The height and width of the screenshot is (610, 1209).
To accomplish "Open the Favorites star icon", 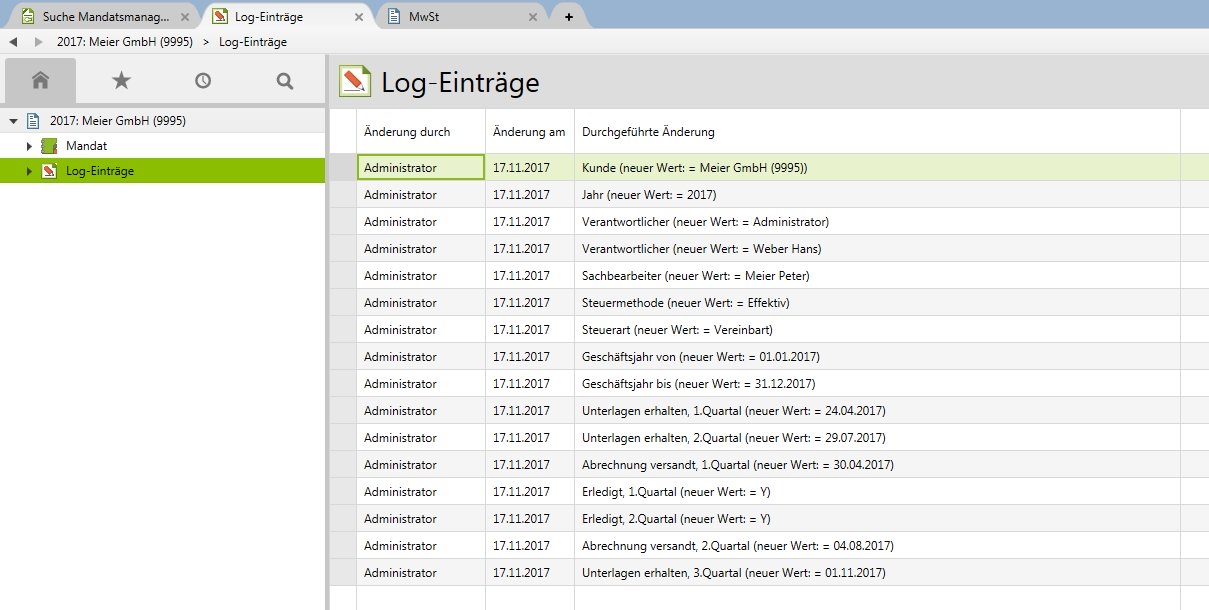I will [x=121, y=79].
